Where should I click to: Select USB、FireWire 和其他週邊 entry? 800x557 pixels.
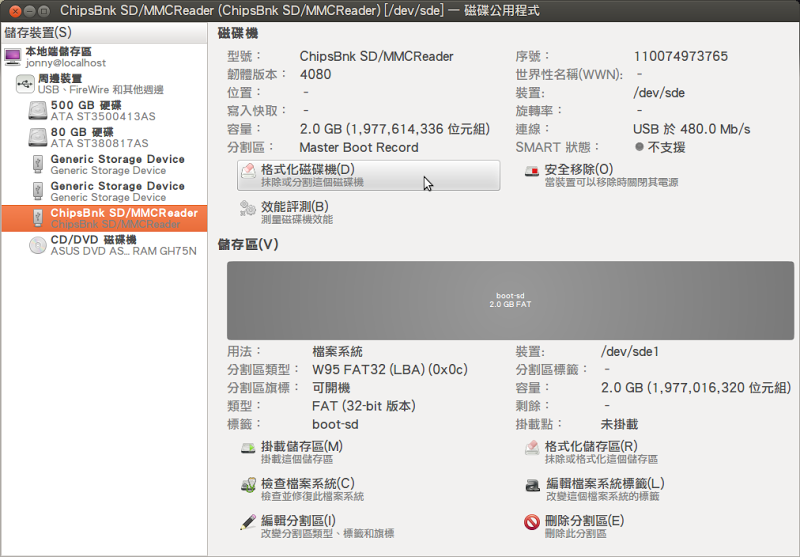(101, 90)
